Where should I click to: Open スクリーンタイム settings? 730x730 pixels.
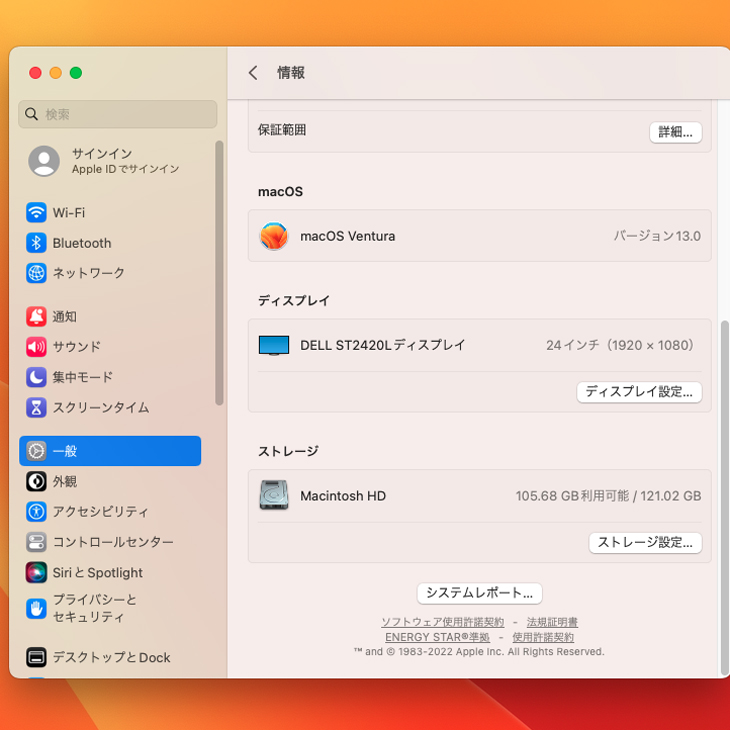click(x=110, y=407)
